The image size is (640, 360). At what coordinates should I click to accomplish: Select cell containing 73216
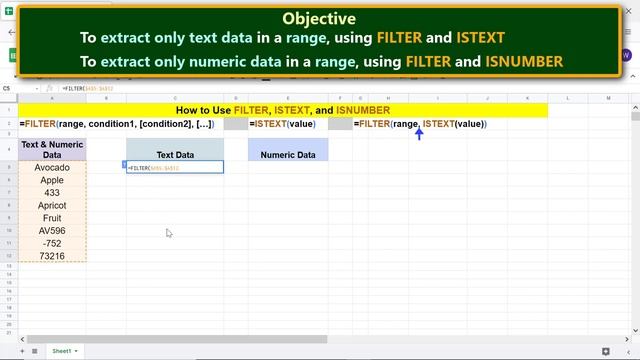pyautogui.click(x=52, y=256)
